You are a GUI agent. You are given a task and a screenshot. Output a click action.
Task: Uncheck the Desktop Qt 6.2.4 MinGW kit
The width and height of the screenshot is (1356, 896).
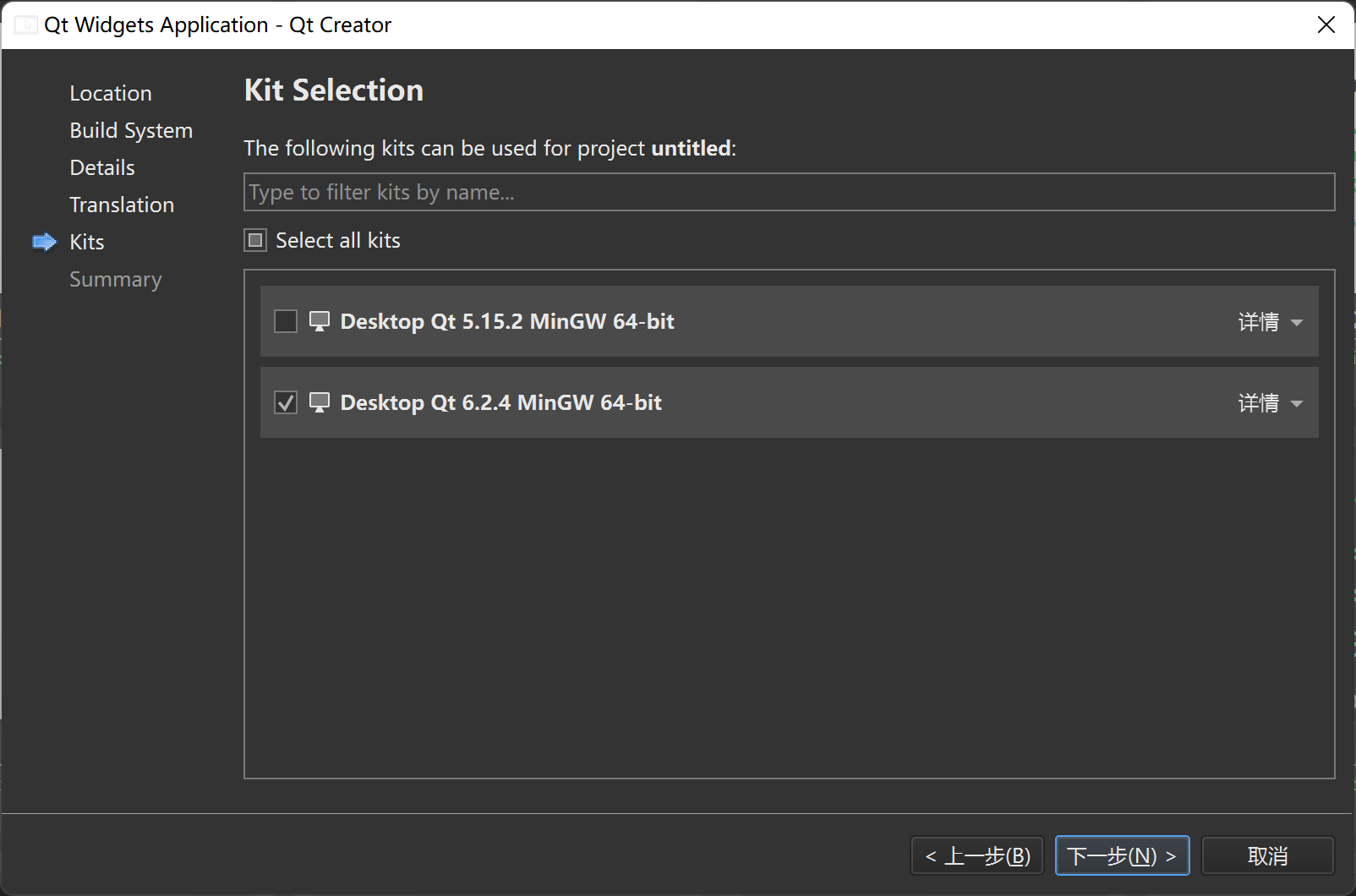286,402
